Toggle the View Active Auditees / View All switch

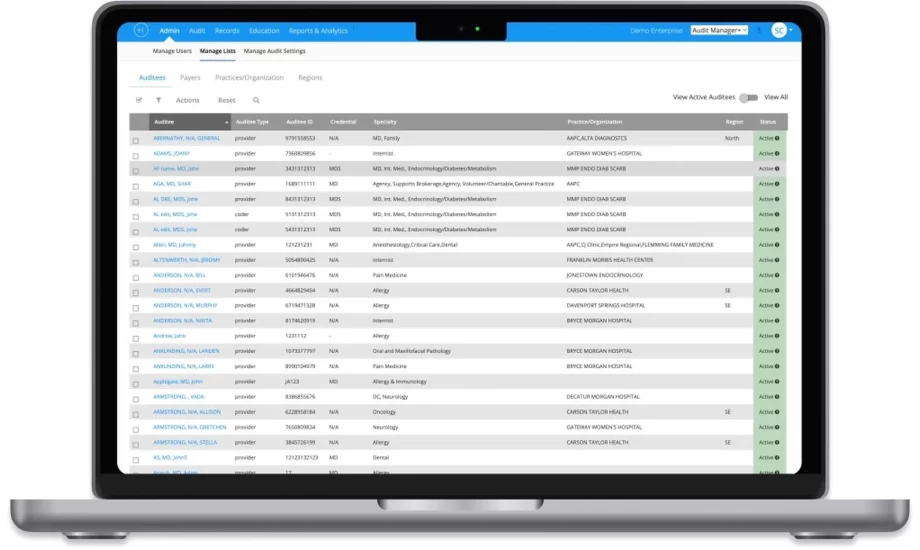coord(749,97)
